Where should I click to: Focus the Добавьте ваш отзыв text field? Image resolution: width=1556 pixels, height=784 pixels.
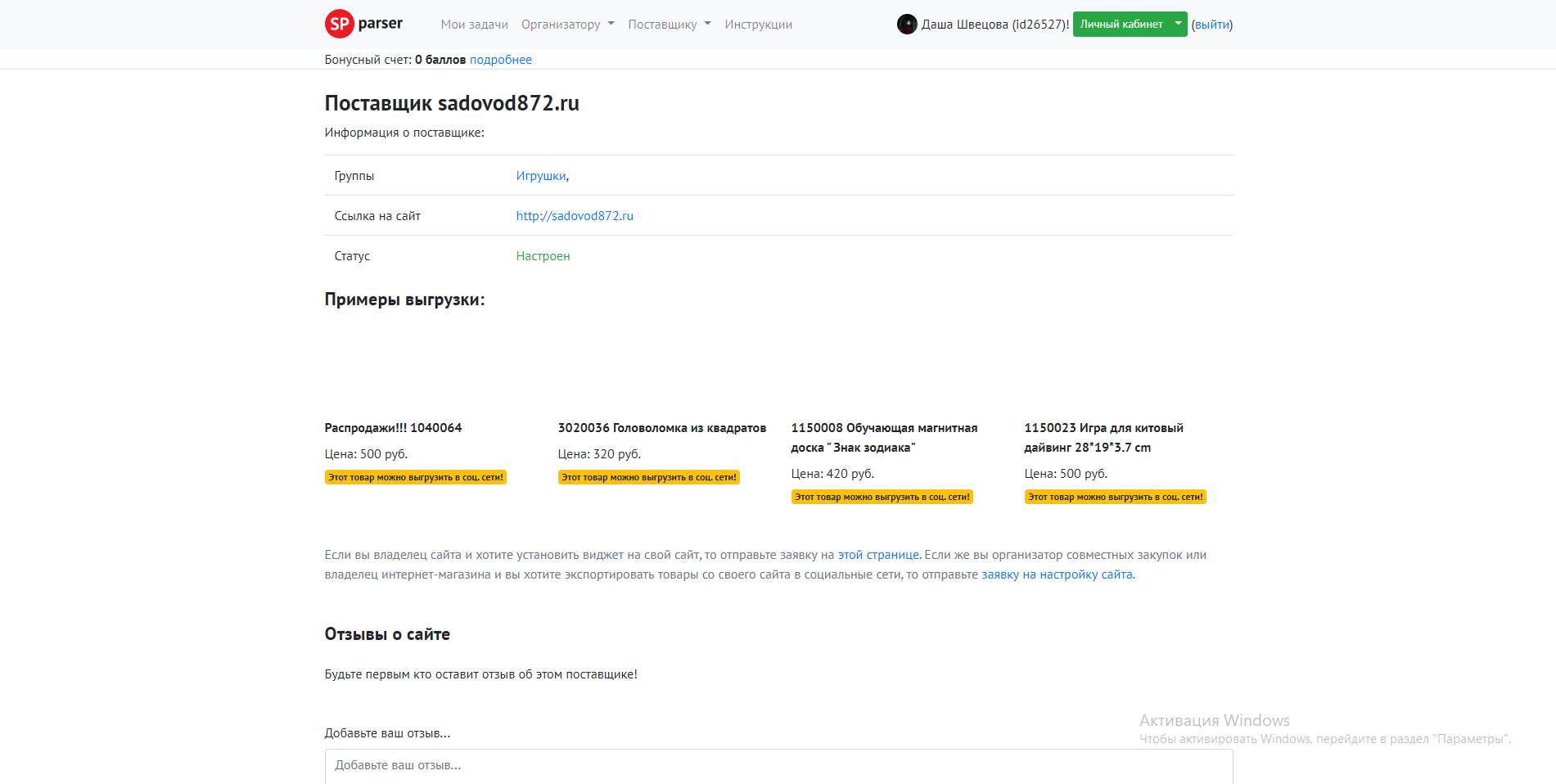(778, 766)
